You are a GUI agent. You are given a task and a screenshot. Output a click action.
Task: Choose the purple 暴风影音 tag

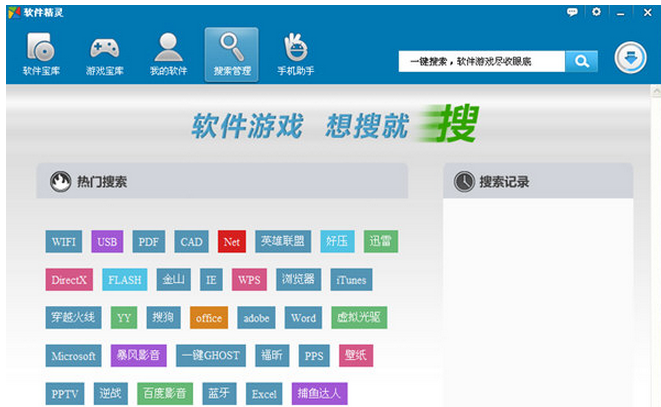[139, 356]
